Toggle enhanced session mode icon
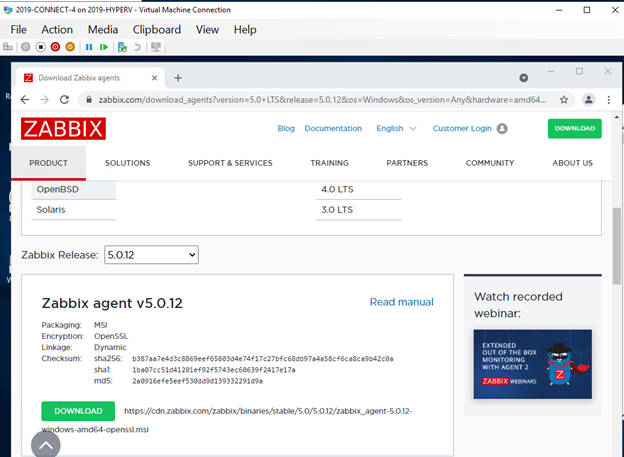 click(x=156, y=47)
